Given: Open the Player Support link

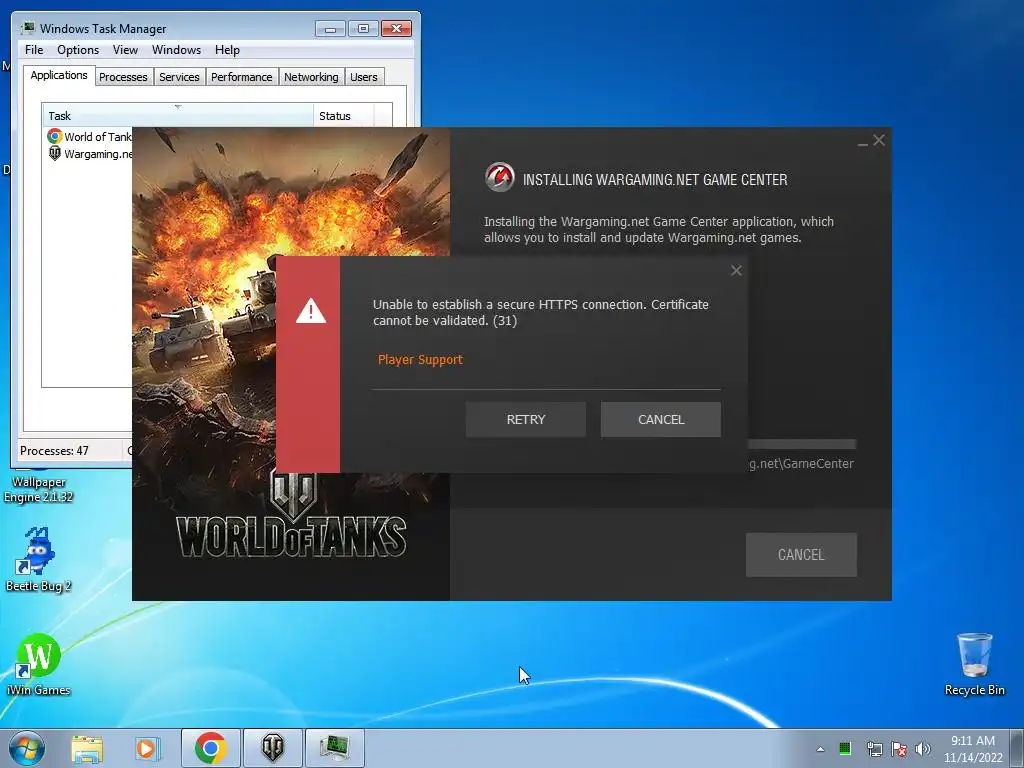Looking at the screenshot, I should (x=420, y=360).
